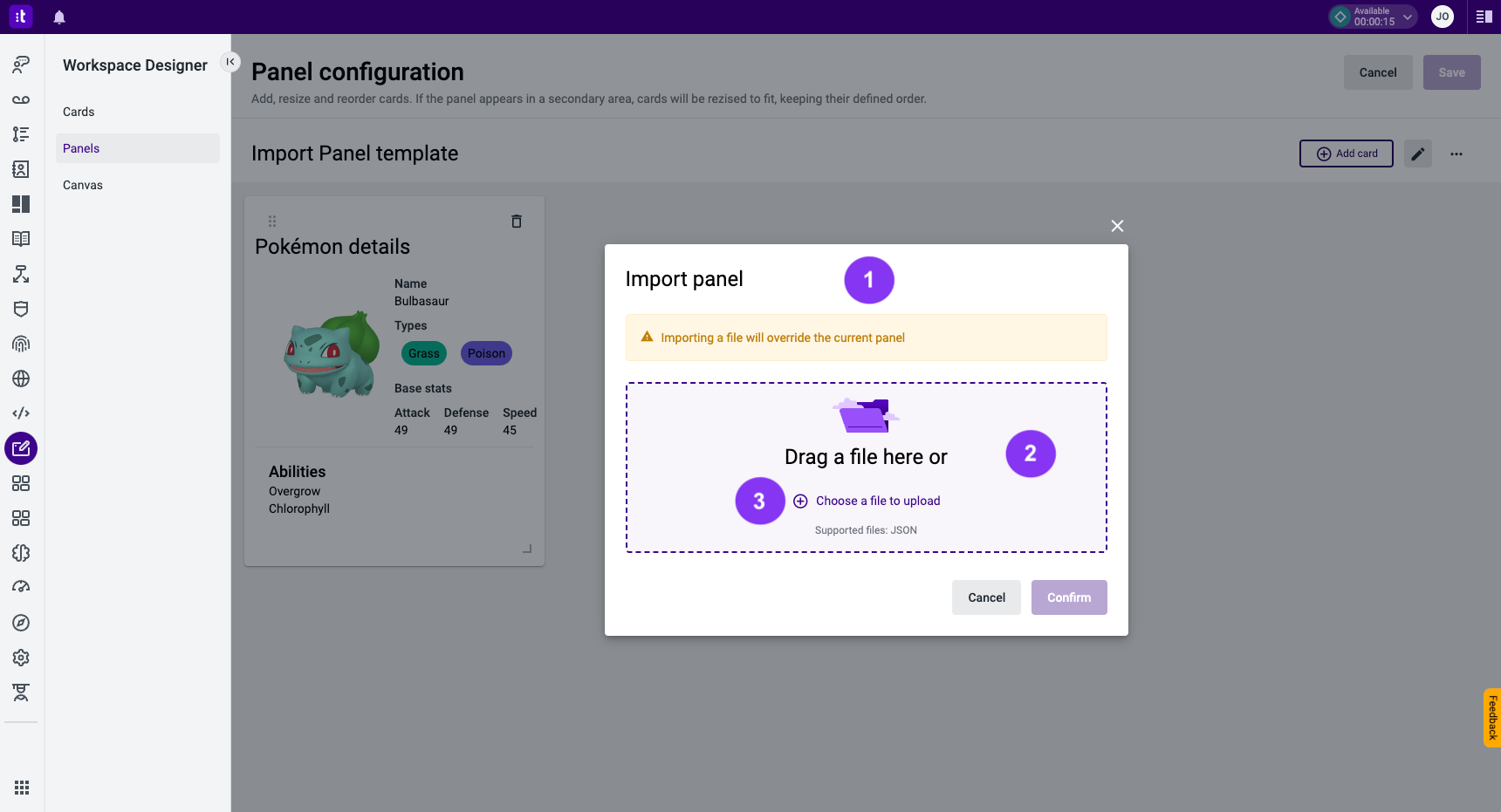This screenshot has width=1501, height=812.
Task: Click the Attack stat label
Action: click(412, 413)
